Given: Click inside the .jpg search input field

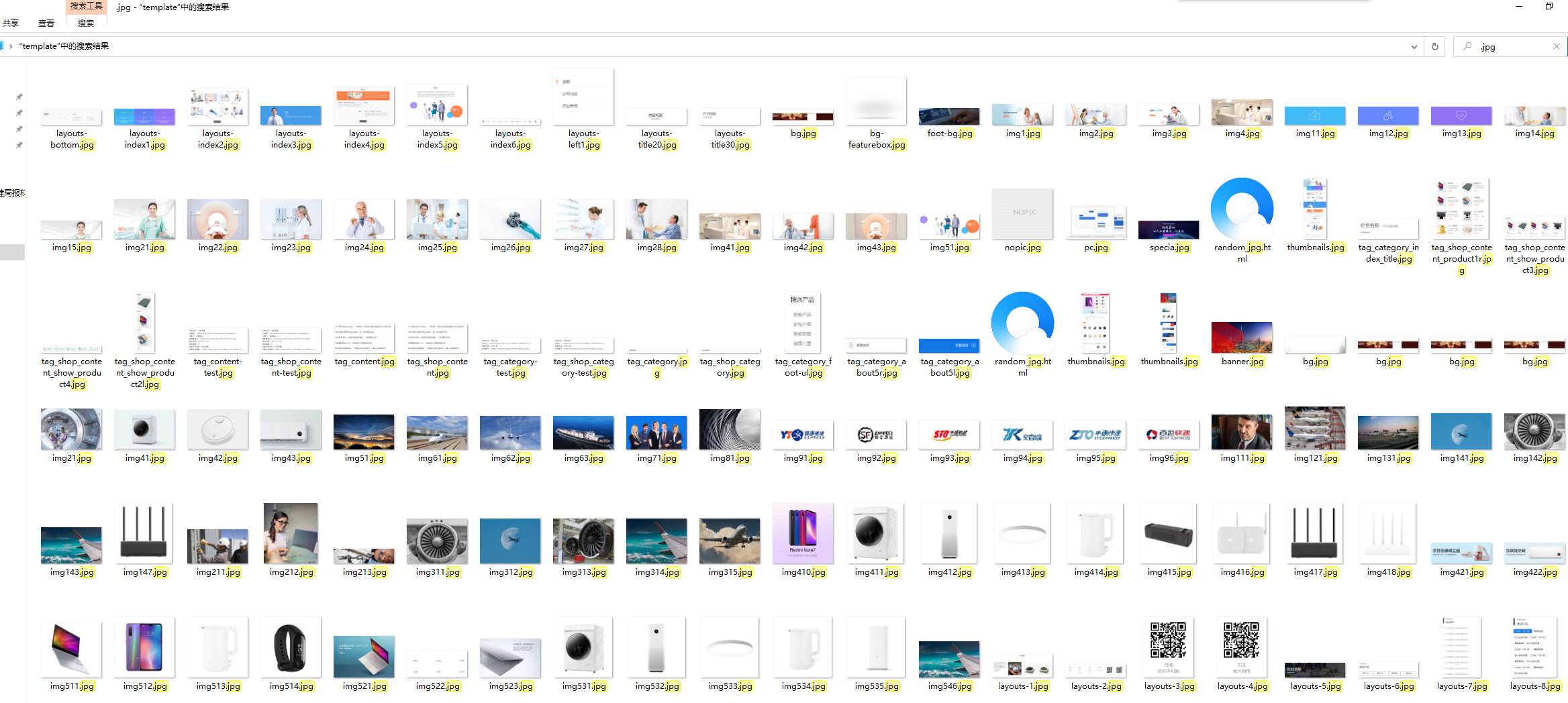Looking at the screenshot, I should click(x=1504, y=46).
